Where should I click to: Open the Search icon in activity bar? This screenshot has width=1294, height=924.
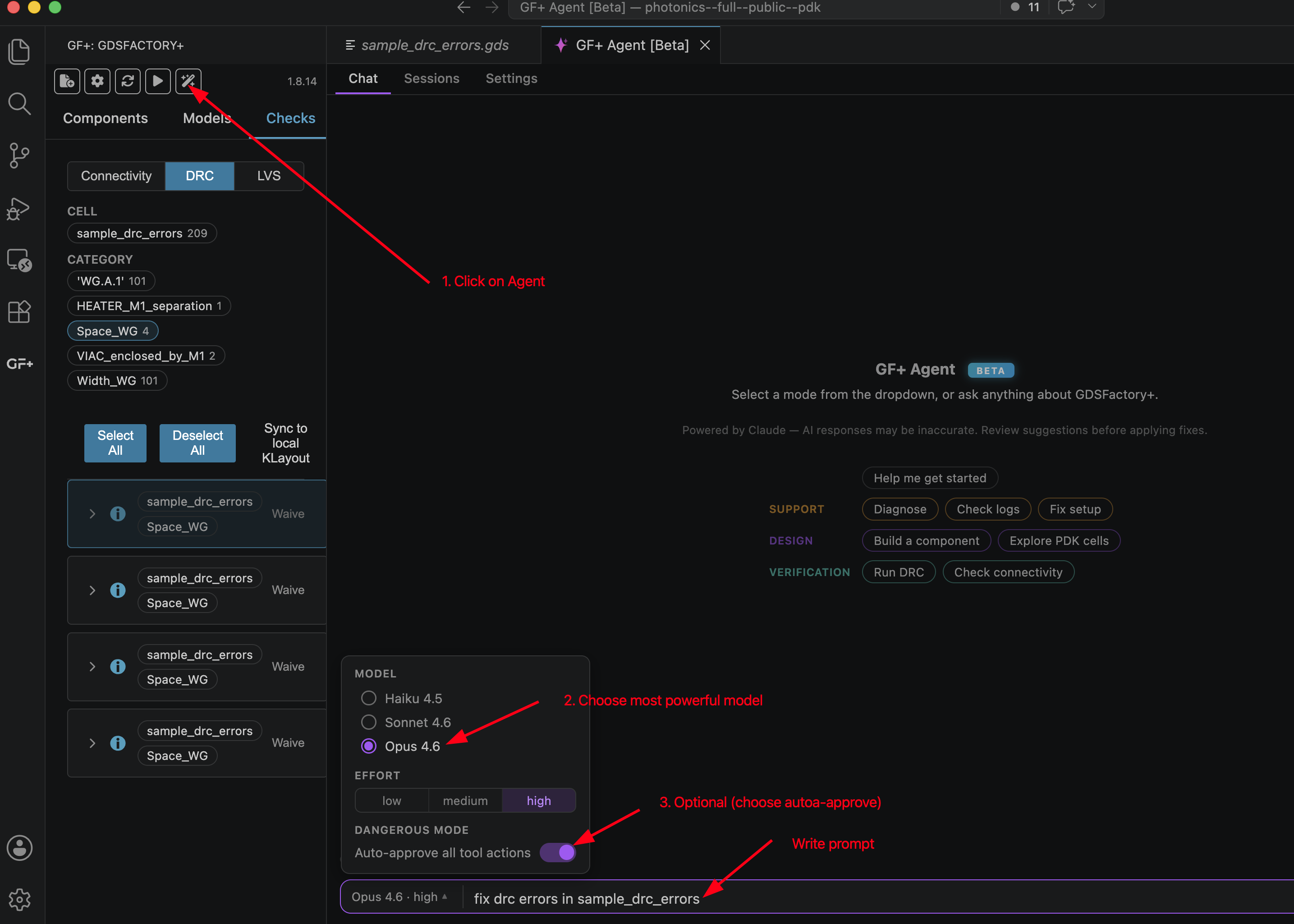[x=19, y=104]
